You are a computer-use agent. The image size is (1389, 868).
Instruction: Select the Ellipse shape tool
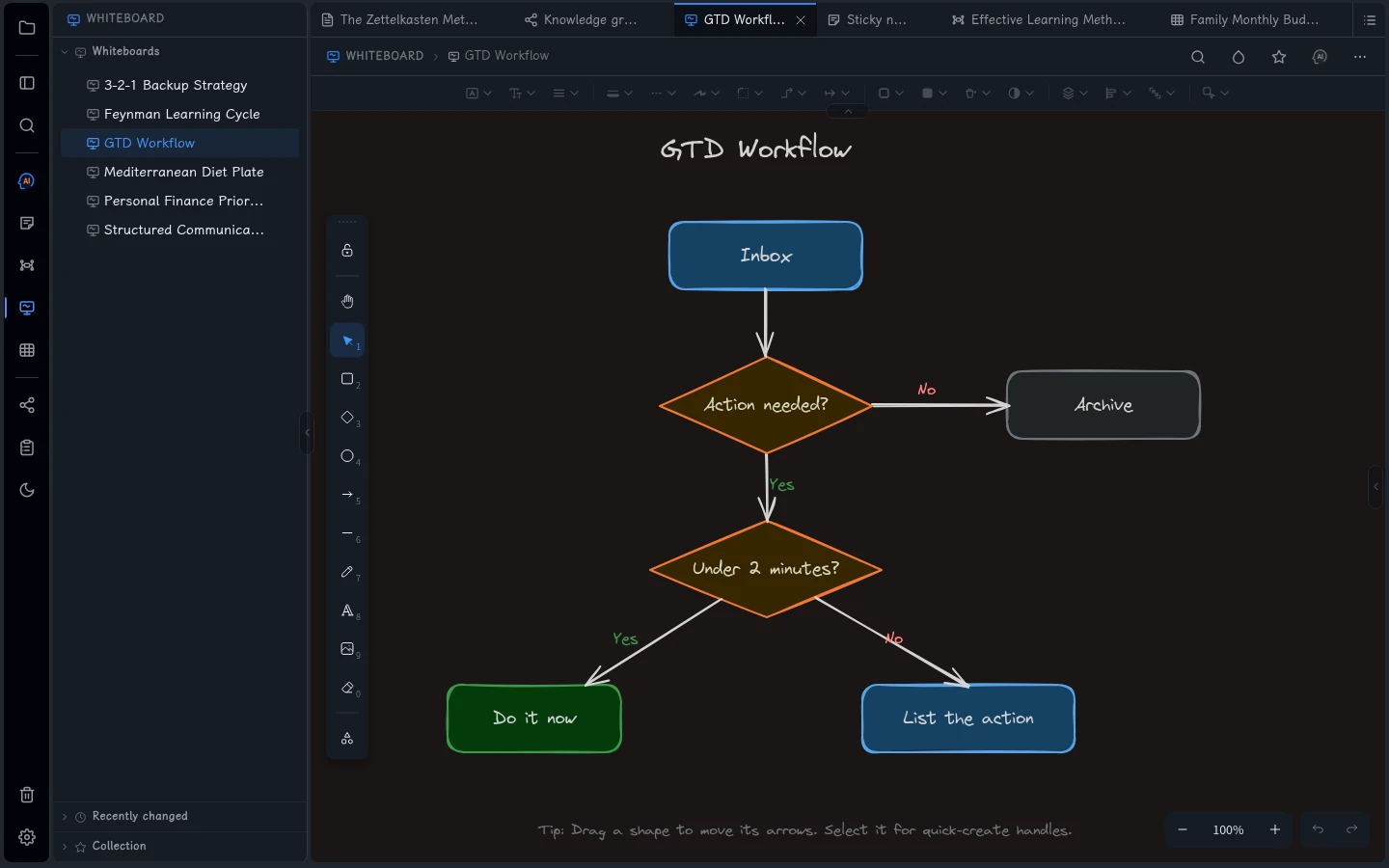[x=347, y=457]
